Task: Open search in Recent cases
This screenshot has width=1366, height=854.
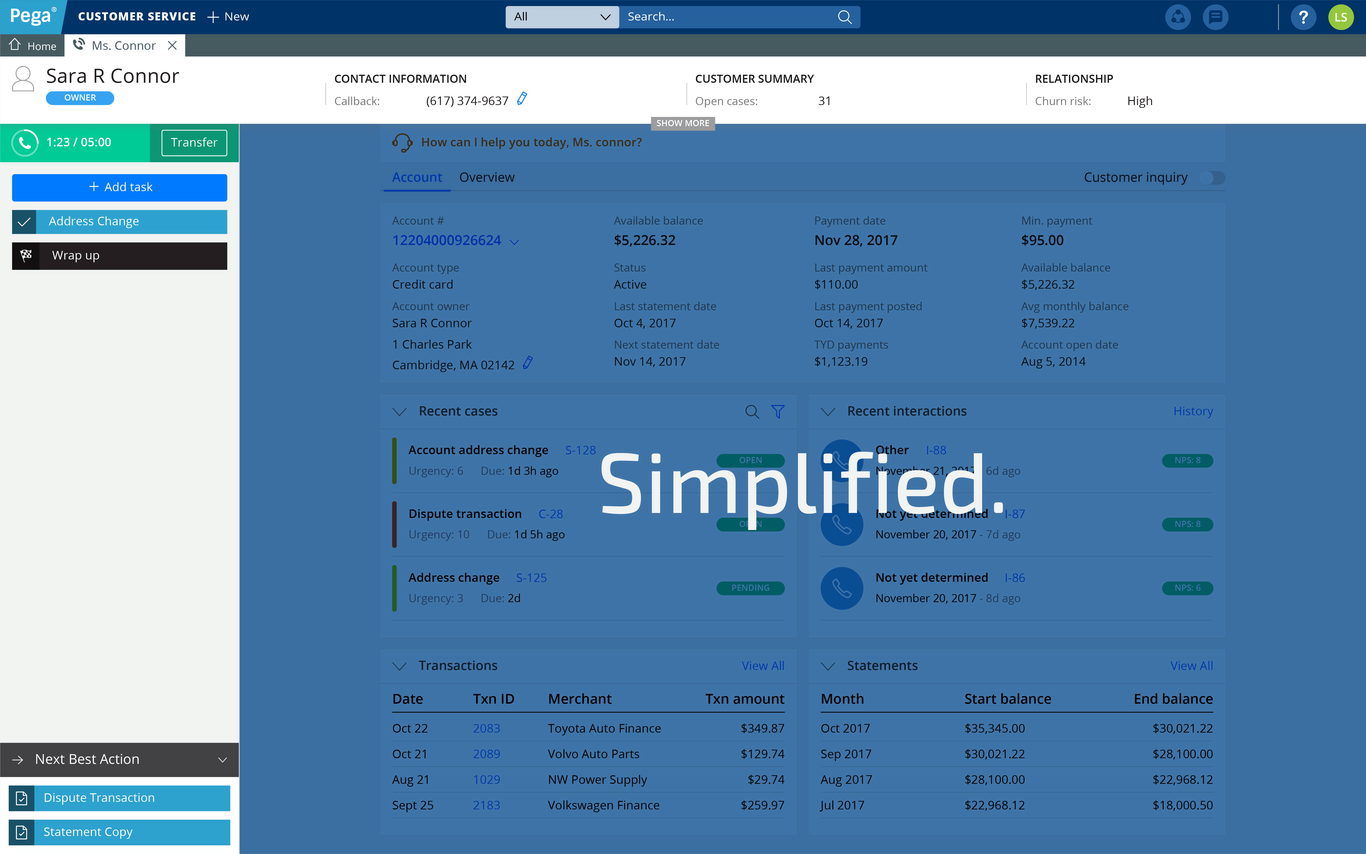Action: coord(752,411)
